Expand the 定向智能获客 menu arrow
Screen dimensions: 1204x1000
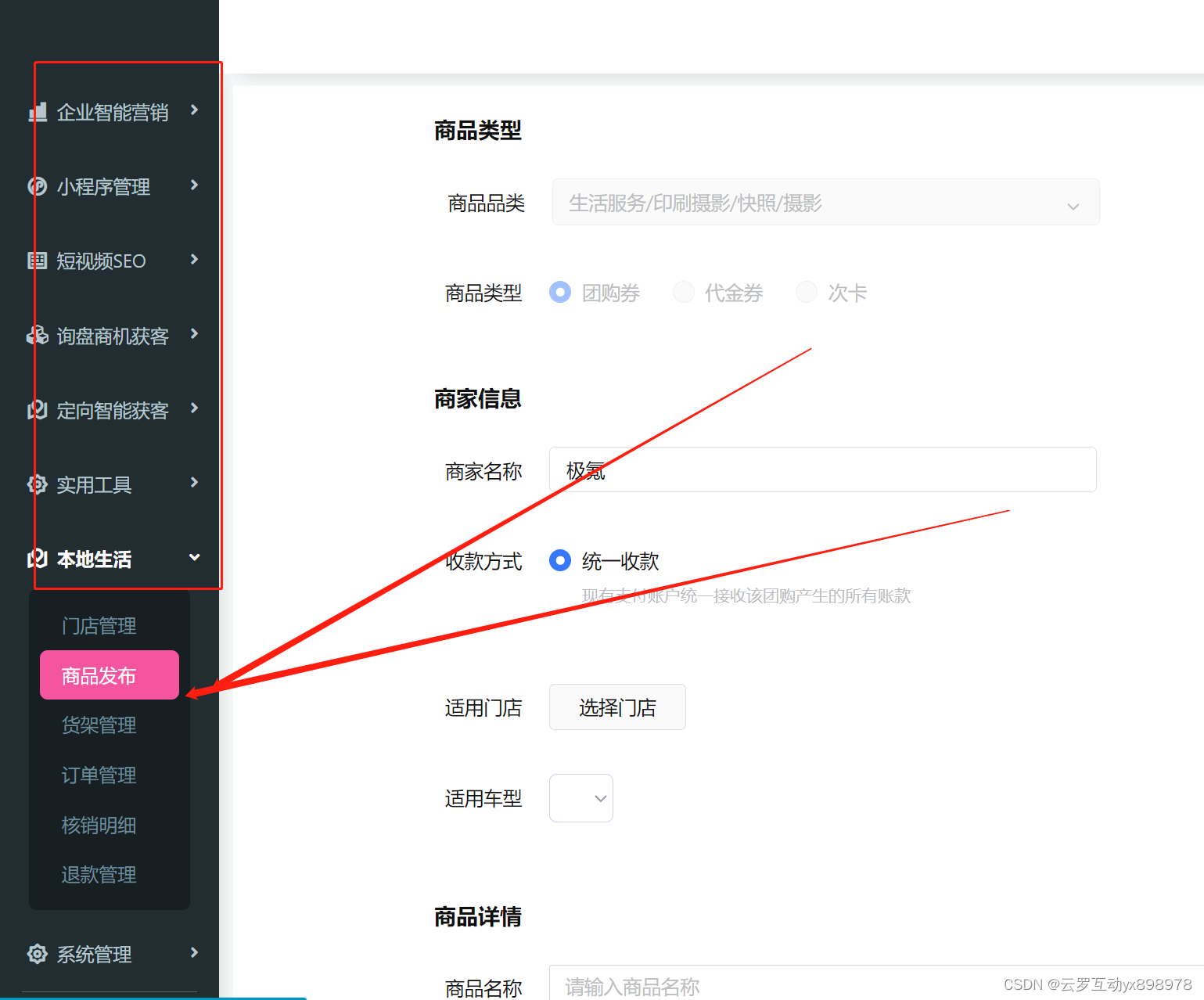[195, 408]
